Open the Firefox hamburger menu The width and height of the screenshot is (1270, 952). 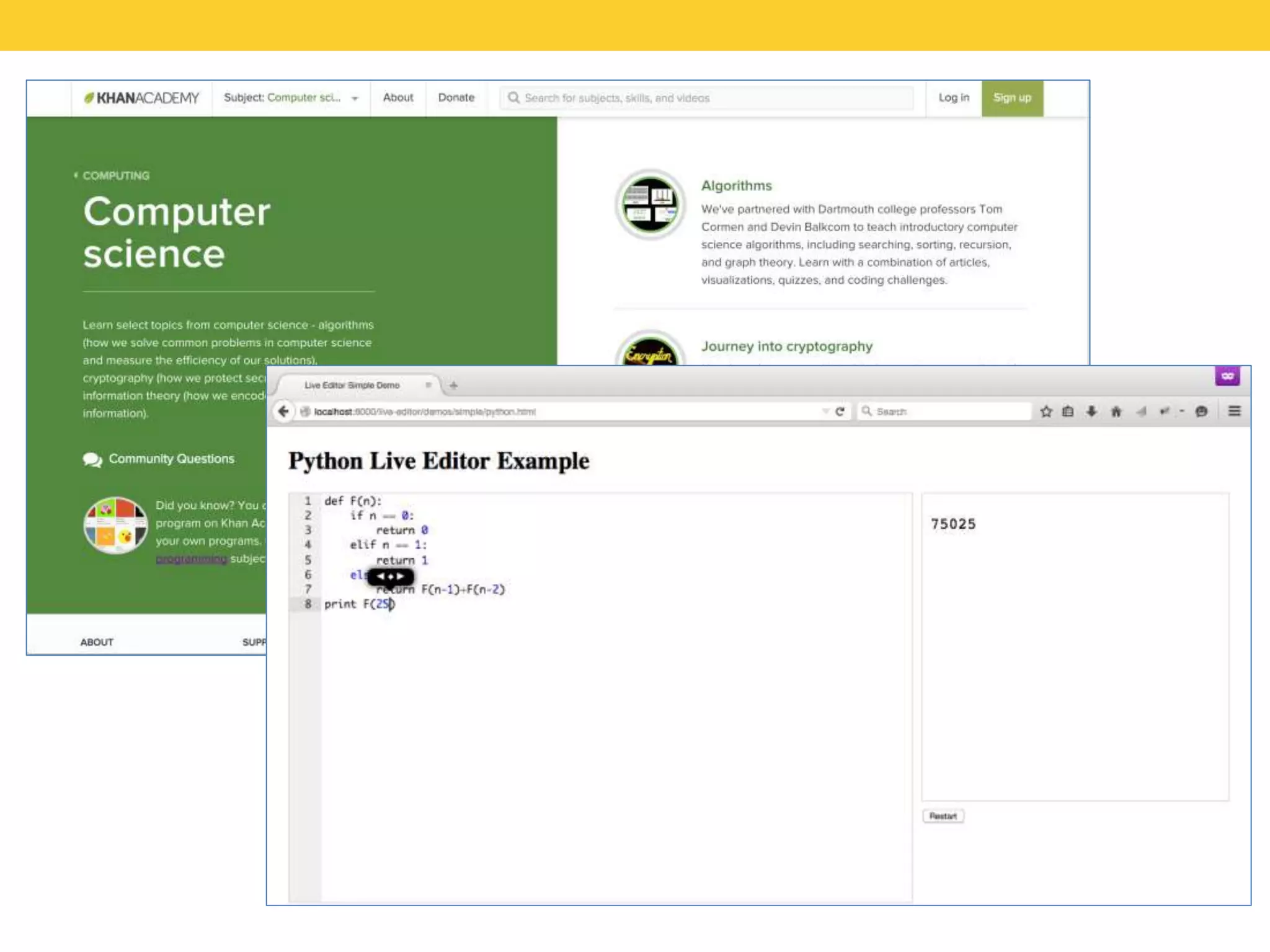coord(1234,411)
